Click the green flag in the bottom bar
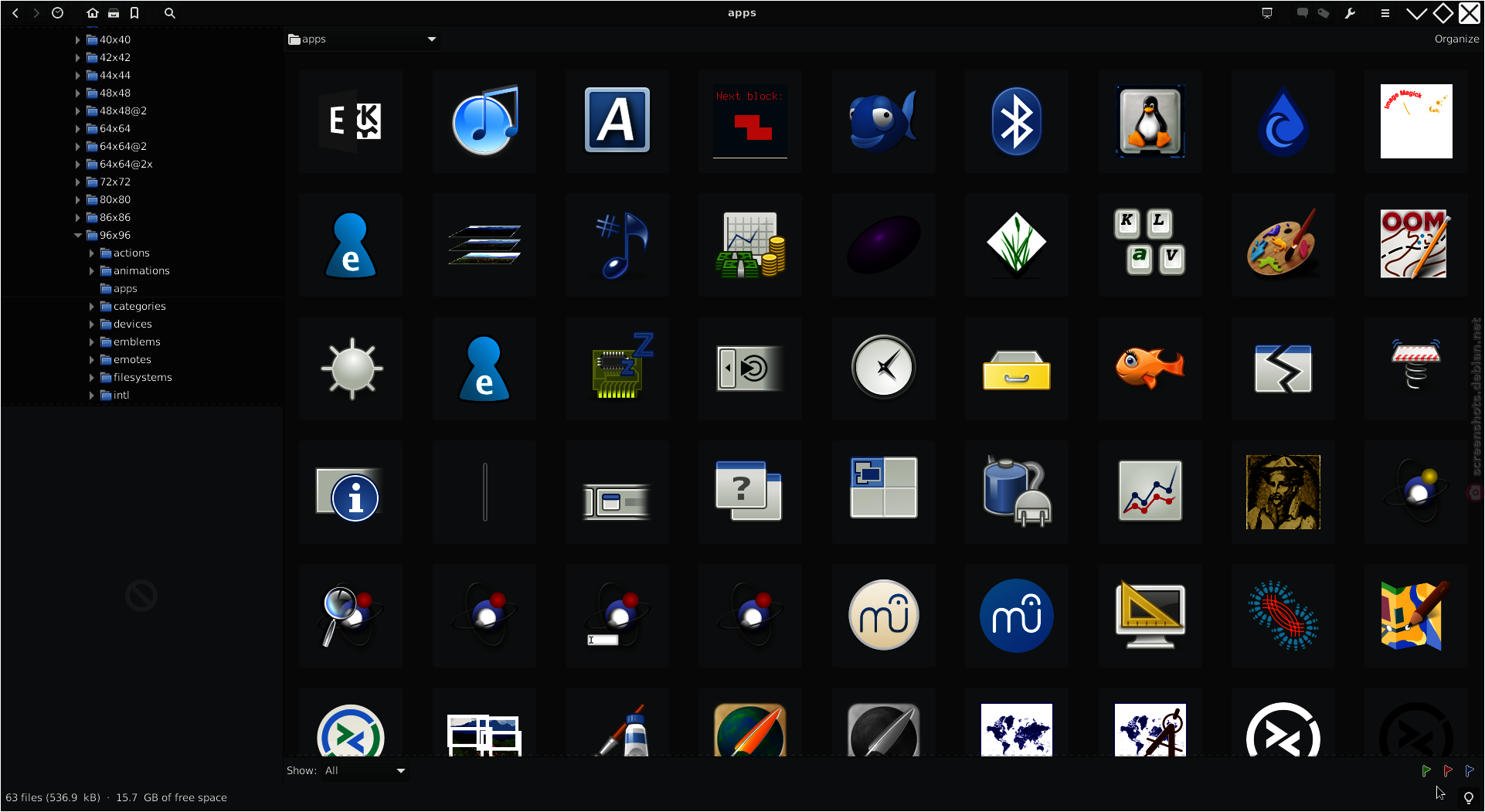1485x812 pixels. [x=1426, y=771]
